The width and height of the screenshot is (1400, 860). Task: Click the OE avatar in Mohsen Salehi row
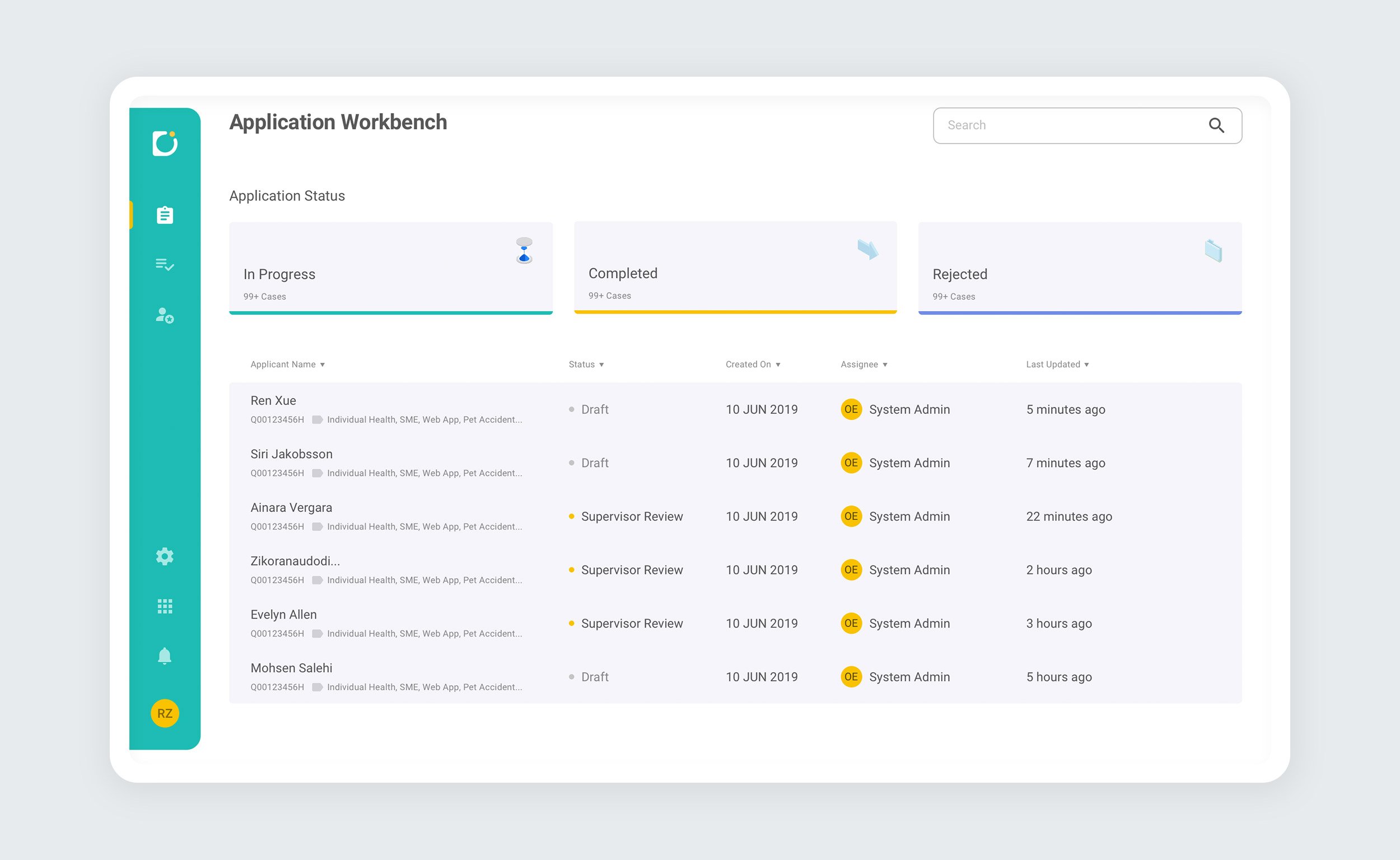[x=851, y=676]
